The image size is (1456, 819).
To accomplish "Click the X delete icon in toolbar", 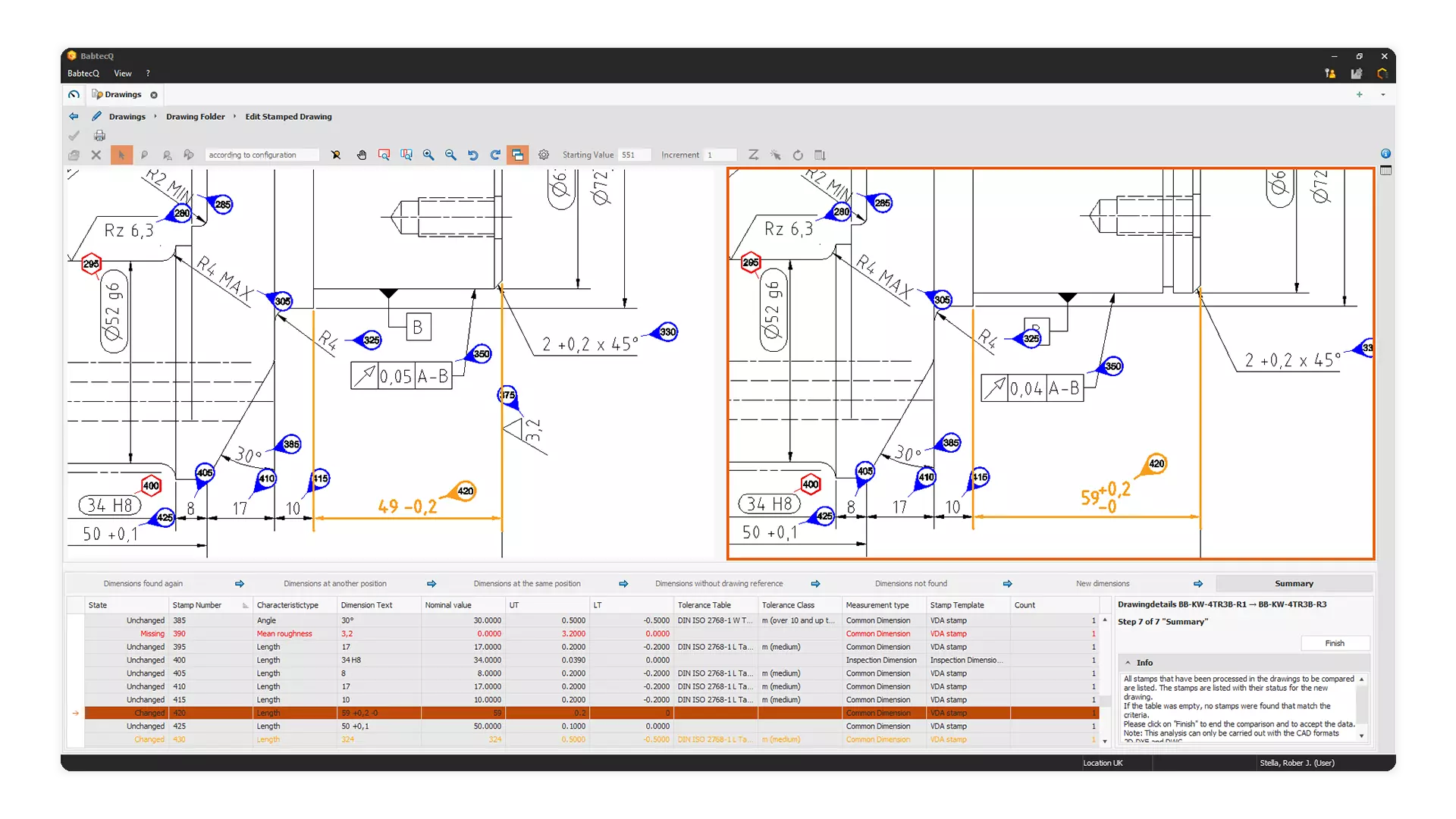I will (x=96, y=155).
